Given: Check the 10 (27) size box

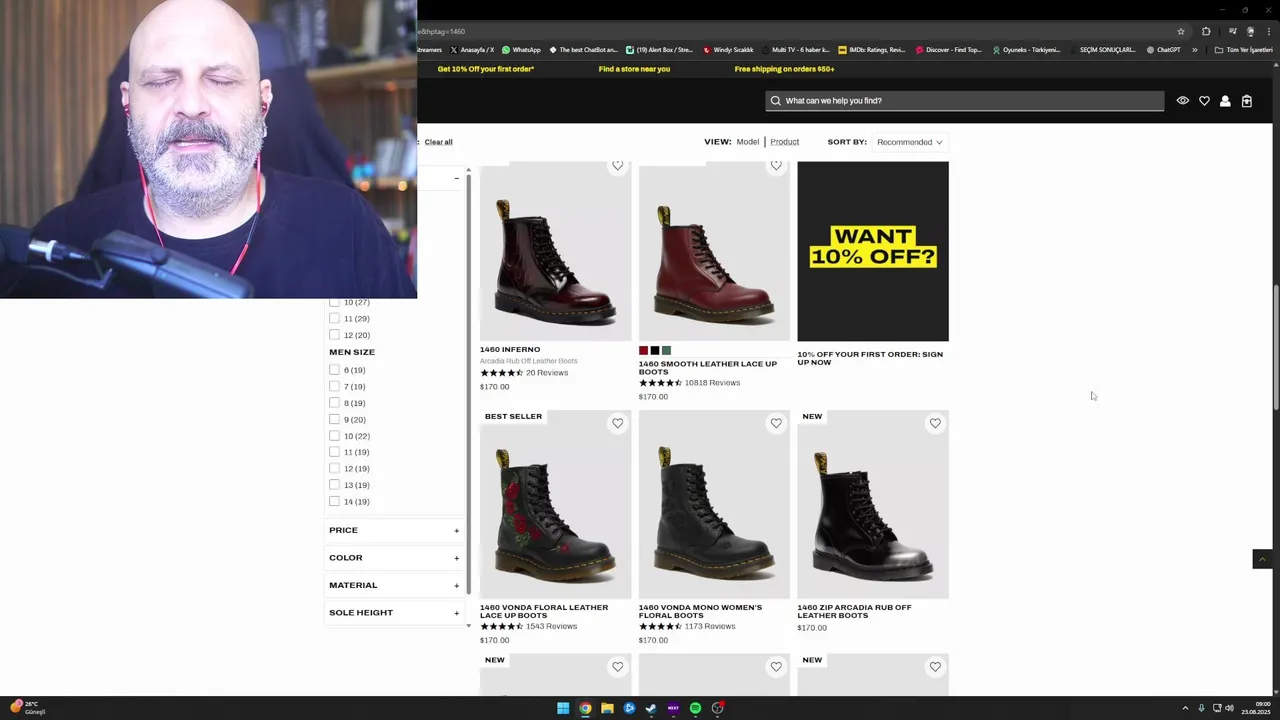Looking at the screenshot, I should point(334,302).
